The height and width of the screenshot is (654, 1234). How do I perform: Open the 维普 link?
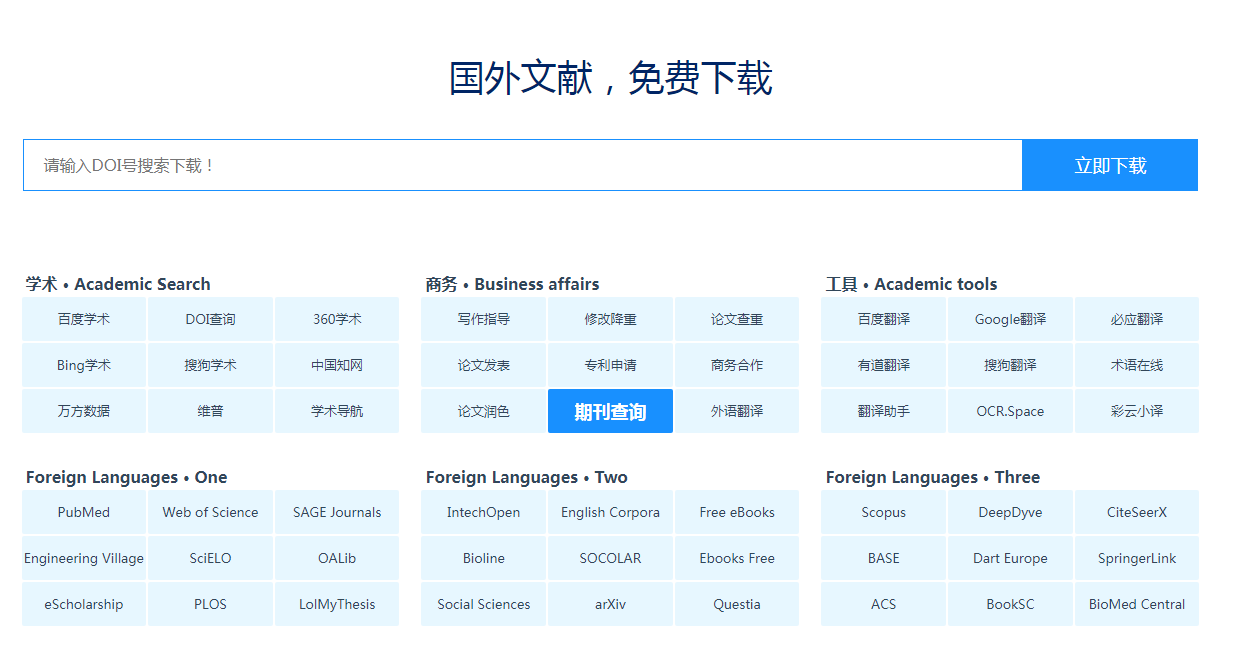click(x=210, y=411)
